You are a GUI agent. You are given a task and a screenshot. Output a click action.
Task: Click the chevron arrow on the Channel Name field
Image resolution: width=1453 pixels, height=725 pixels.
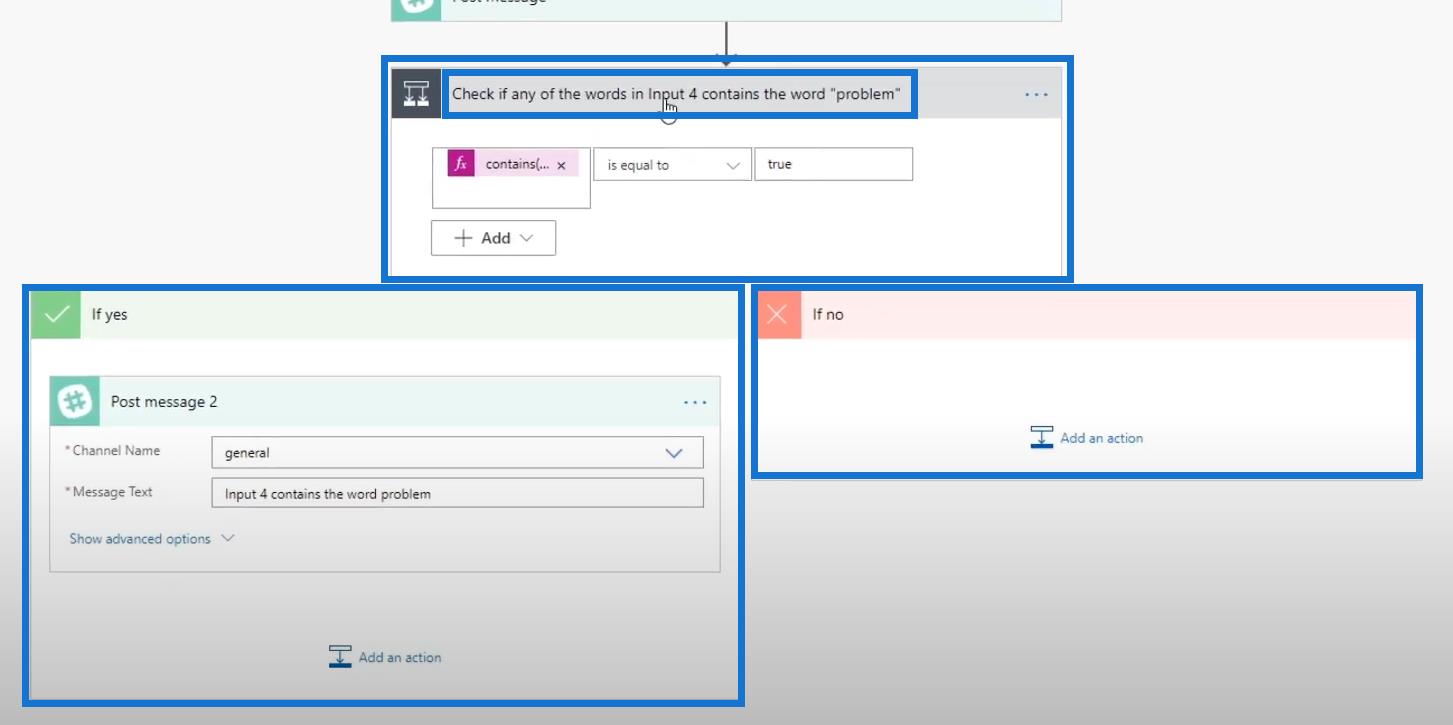tap(674, 453)
